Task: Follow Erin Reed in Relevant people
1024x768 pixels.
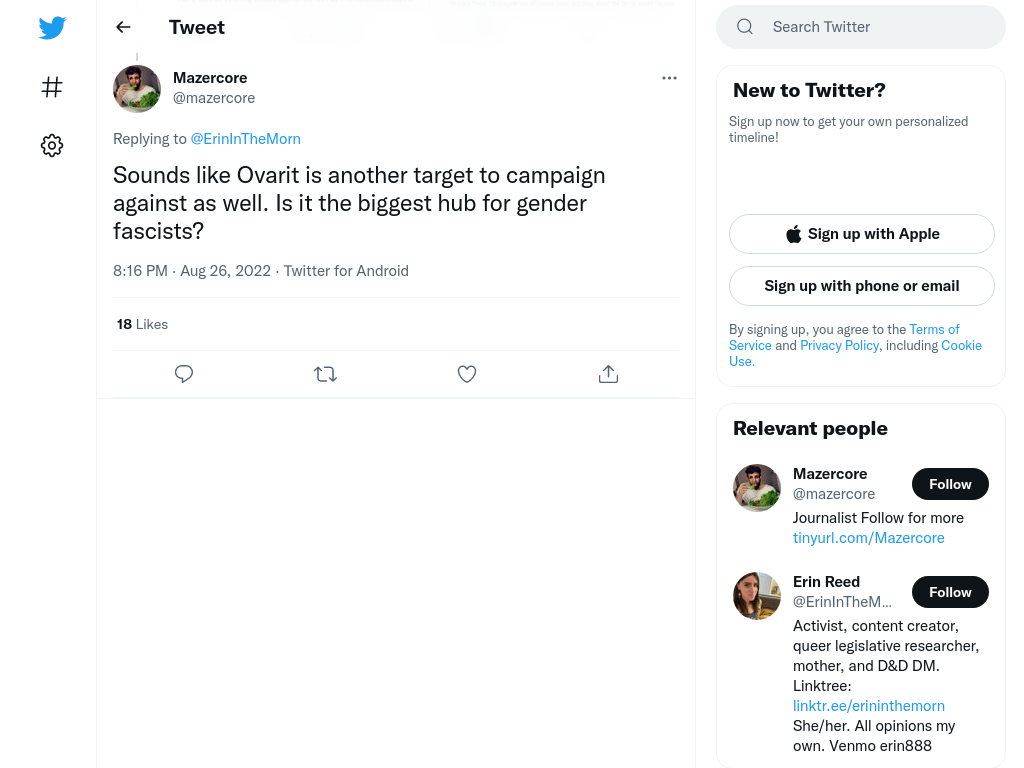Action: click(950, 592)
